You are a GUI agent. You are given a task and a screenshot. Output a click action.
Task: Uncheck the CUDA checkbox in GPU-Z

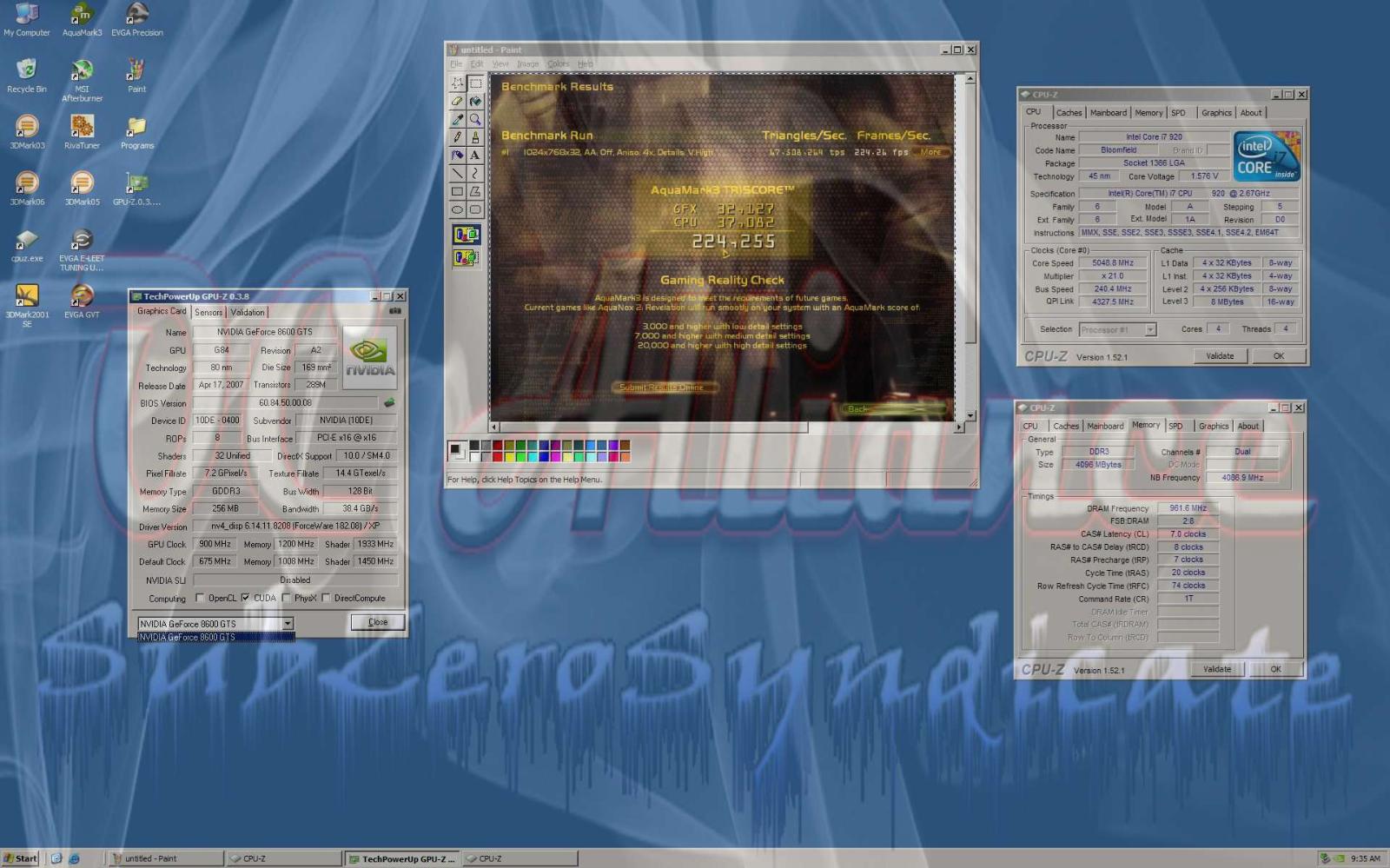(x=245, y=598)
